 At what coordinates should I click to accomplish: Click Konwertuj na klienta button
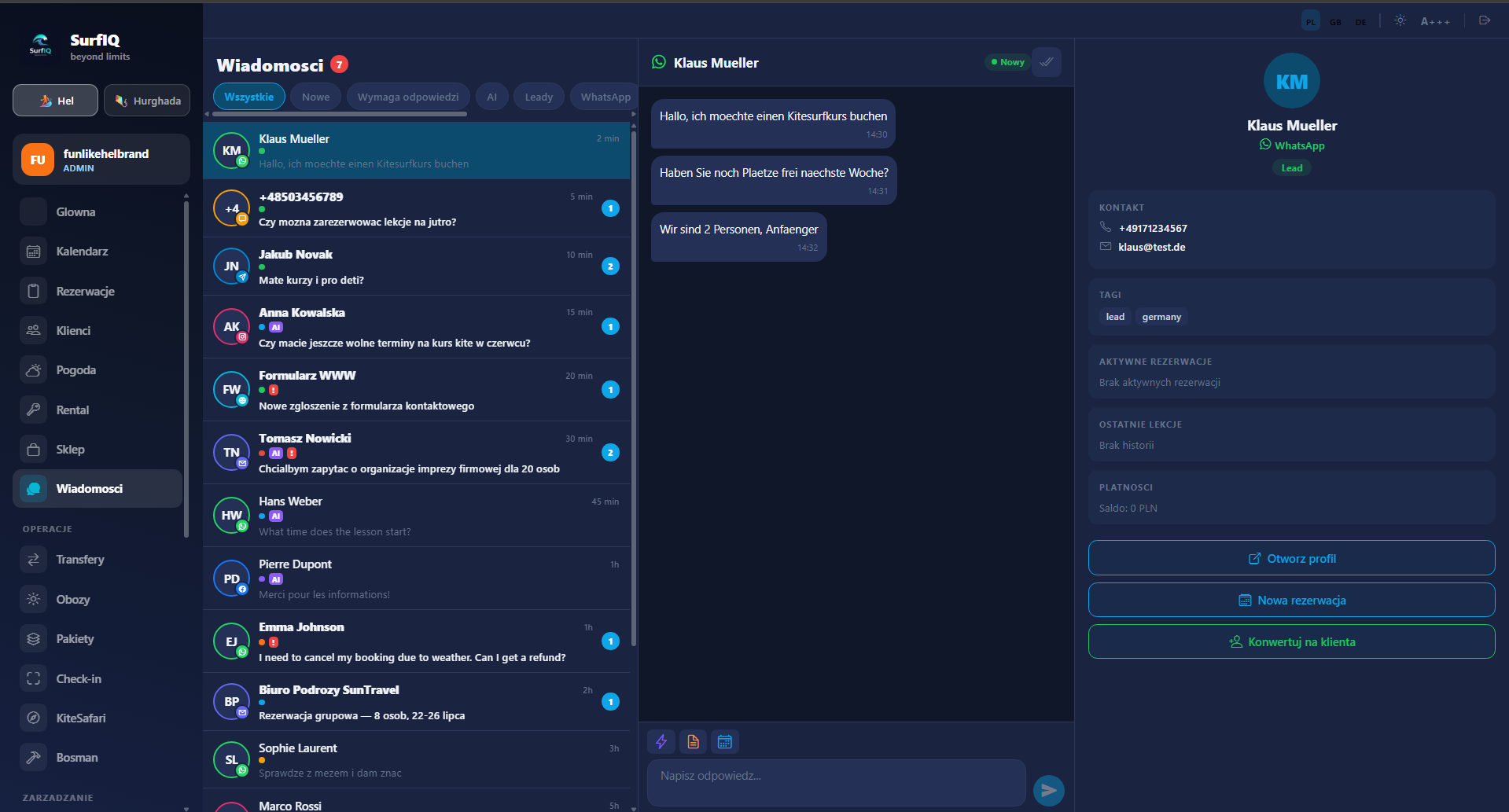[x=1292, y=641]
